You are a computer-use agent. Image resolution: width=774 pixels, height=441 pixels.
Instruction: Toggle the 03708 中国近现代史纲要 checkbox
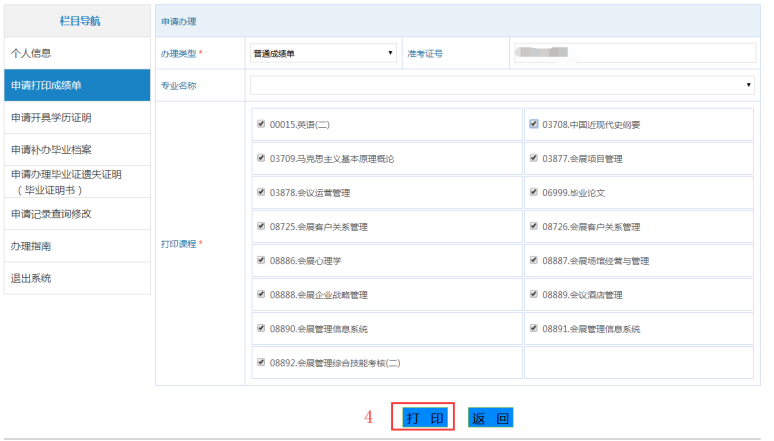click(534, 125)
